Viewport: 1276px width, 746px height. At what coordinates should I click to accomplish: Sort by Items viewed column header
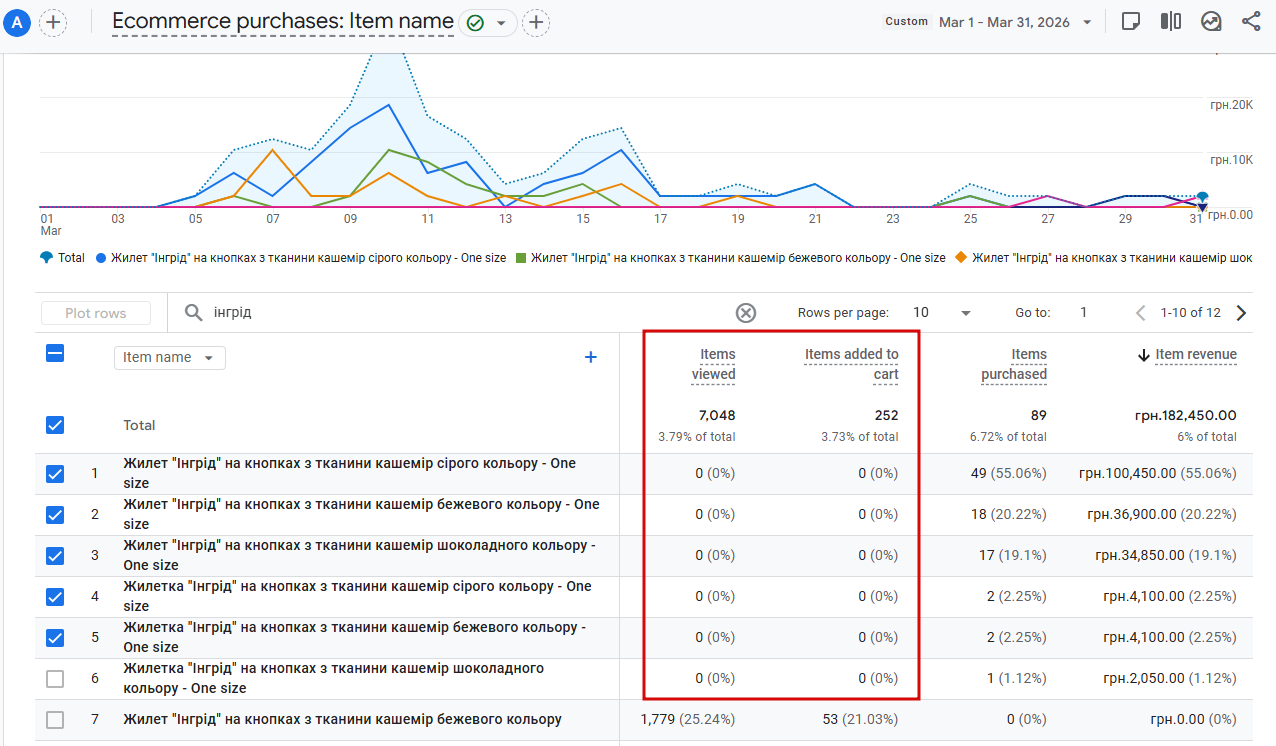tap(714, 364)
